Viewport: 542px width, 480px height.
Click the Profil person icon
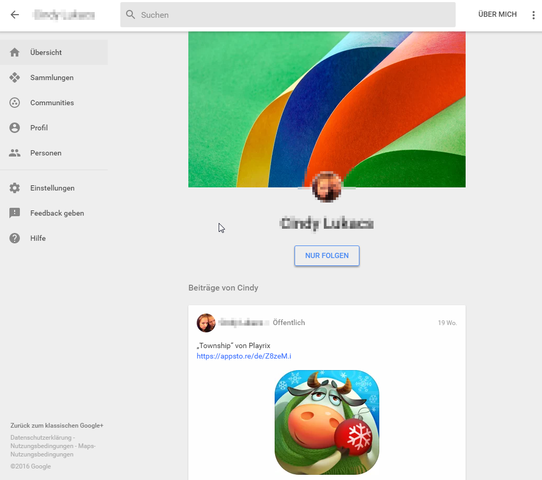15,128
